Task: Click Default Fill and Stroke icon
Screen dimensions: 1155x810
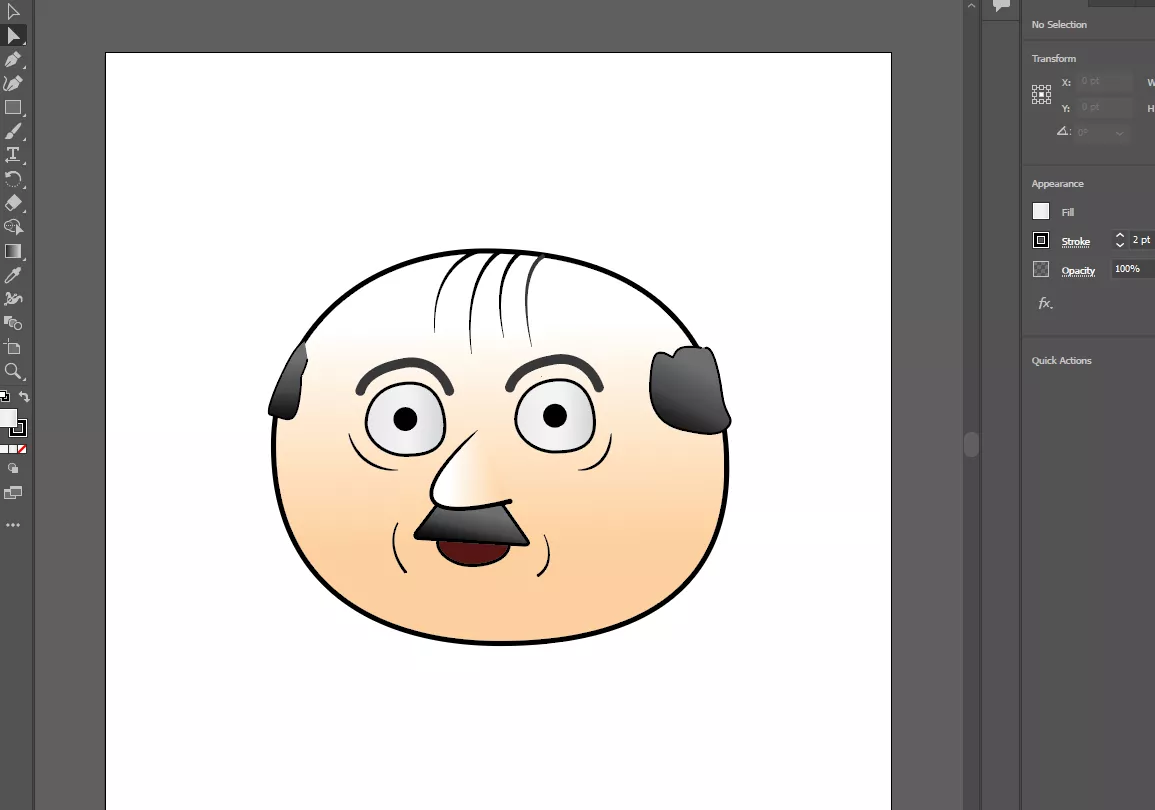Action: click(x=4, y=396)
